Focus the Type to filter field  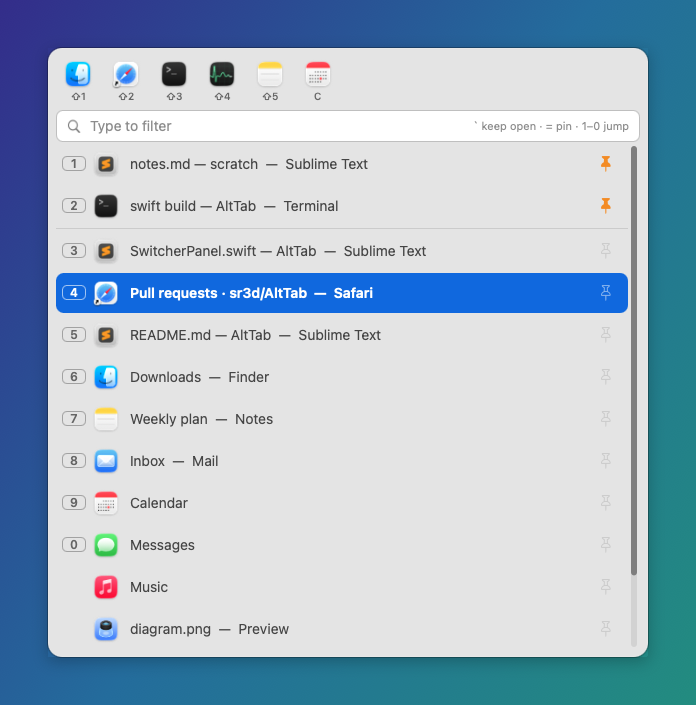[348, 126]
